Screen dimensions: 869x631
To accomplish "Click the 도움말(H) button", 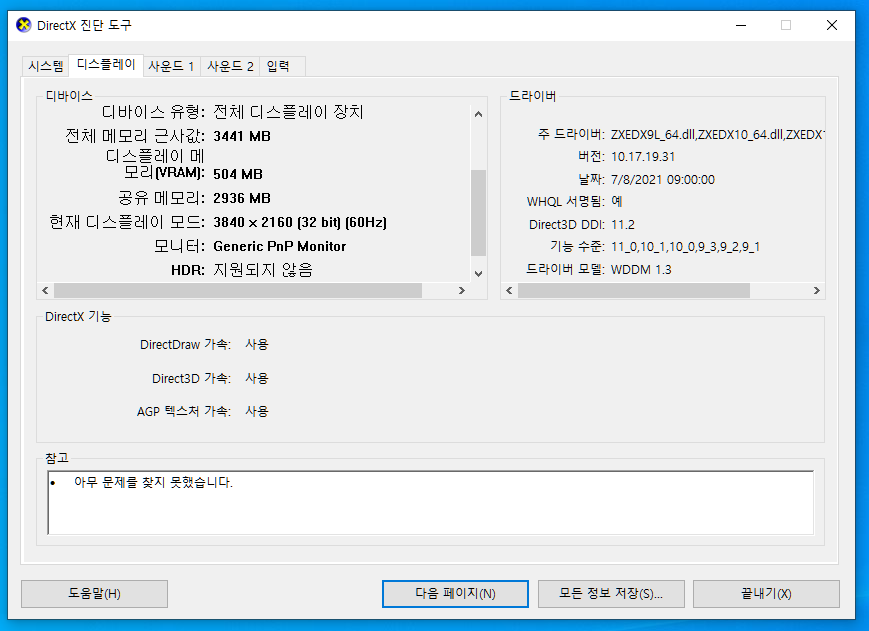I will pos(94,594).
